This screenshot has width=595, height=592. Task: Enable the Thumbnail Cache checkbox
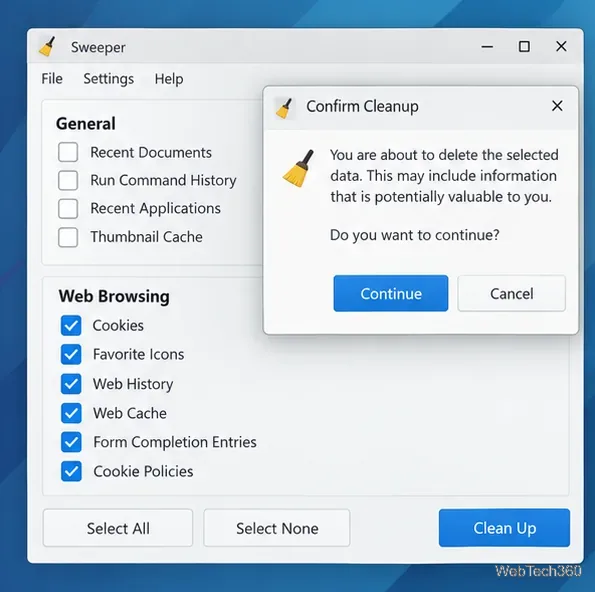[68, 237]
